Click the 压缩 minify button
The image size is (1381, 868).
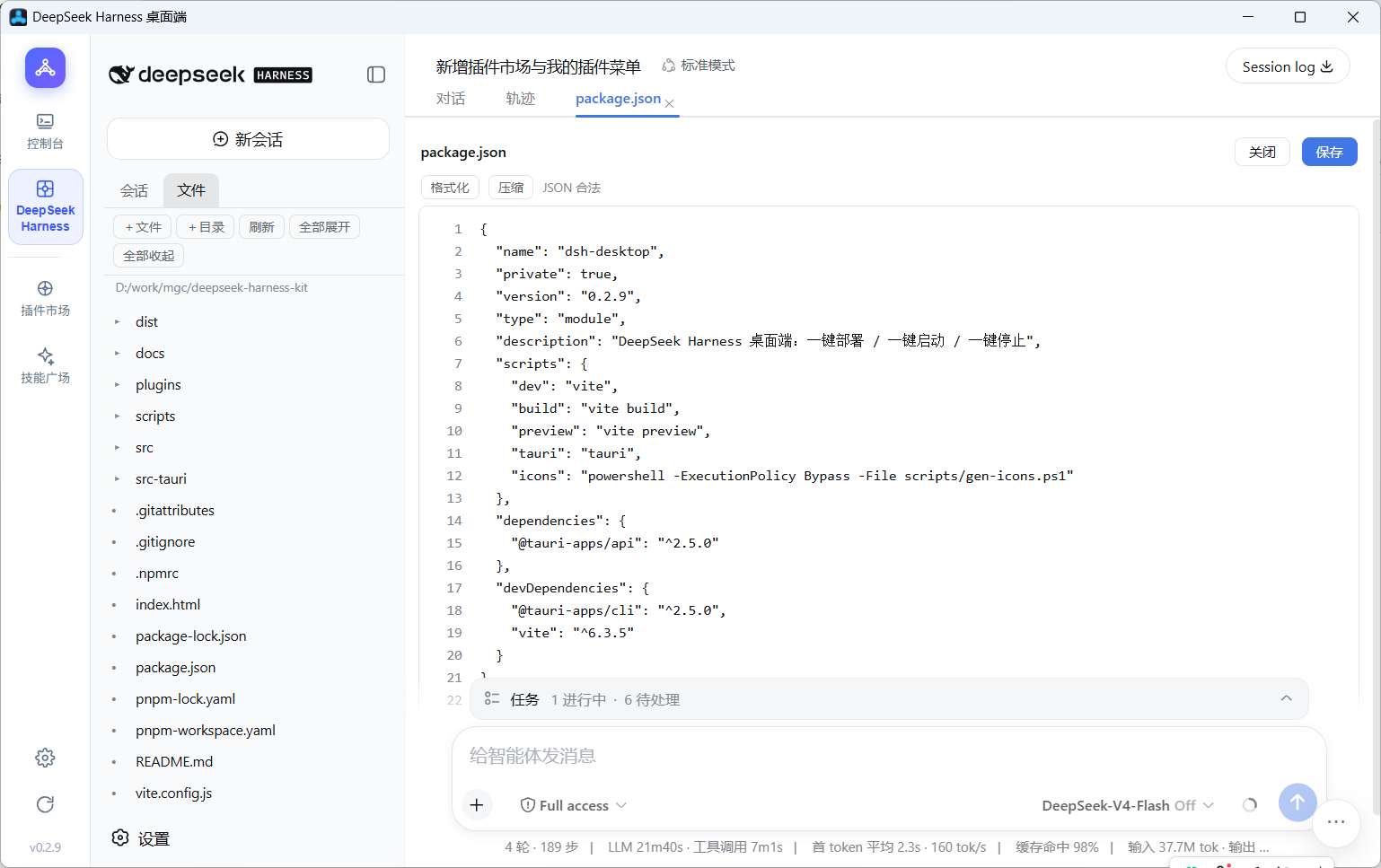511,188
